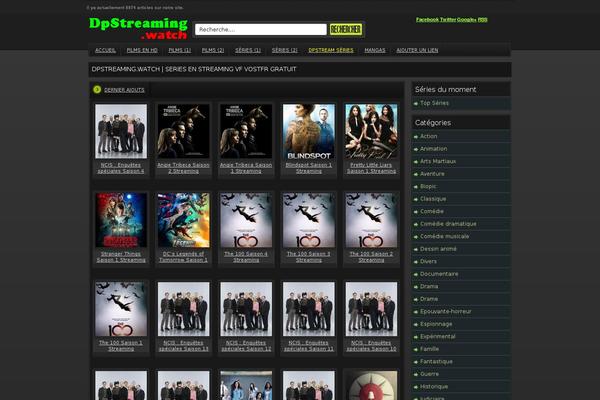Click Ajouter un lien in the navigation
The width and height of the screenshot is (600, 400).
417,50
